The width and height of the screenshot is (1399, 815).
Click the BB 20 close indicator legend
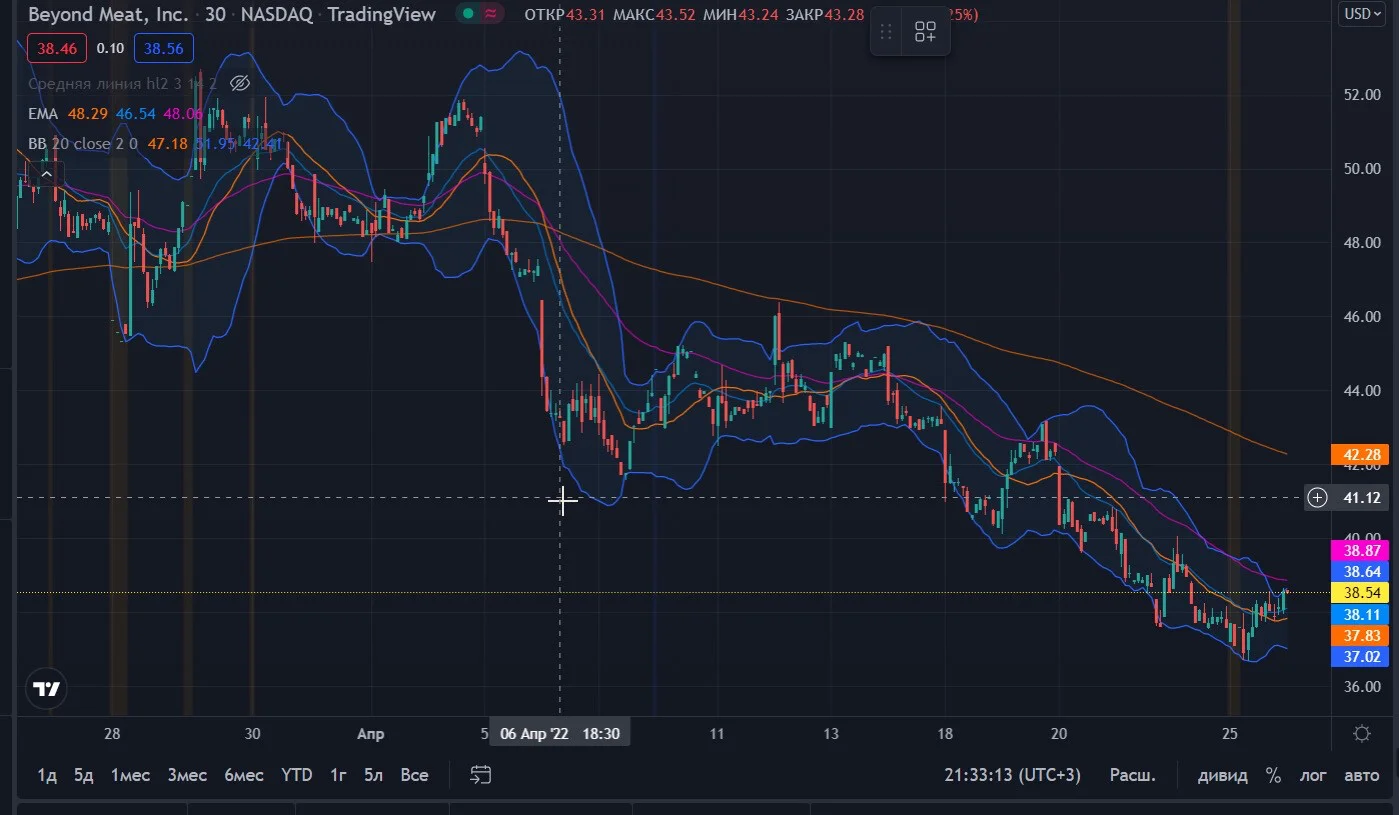(x=85, y=144)
